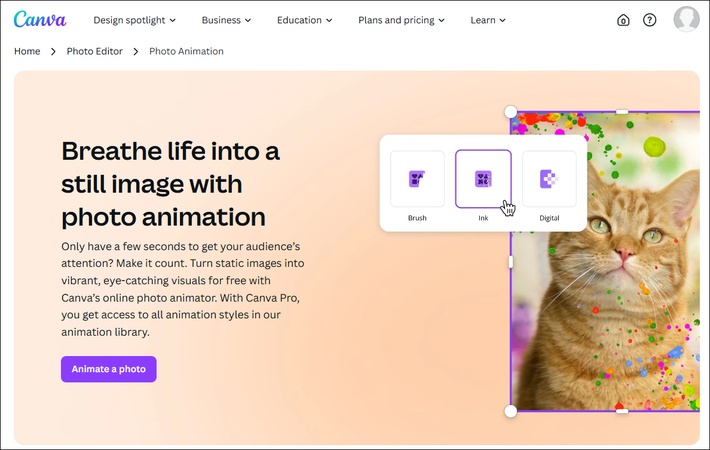Screen dimensions: 710x450
Task: Click the Photo Animation breadcrumb
Action: coord(186,51)
